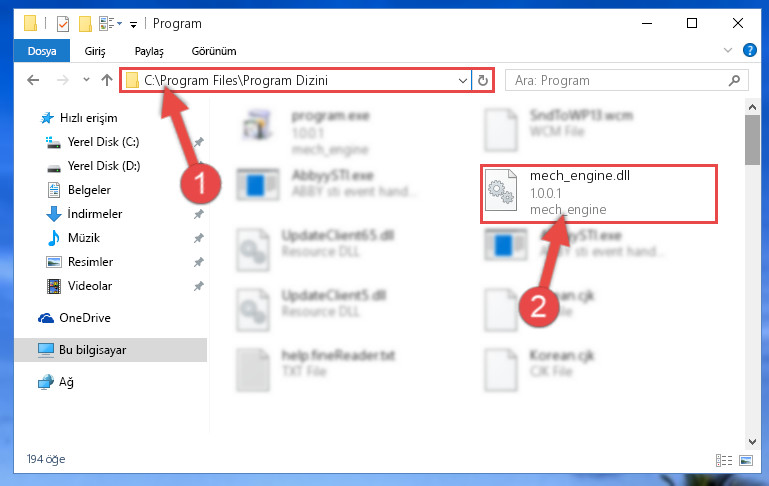Select the mech_engine.dll file
This screenshot has height=486, width=769.
click(598, 194)
